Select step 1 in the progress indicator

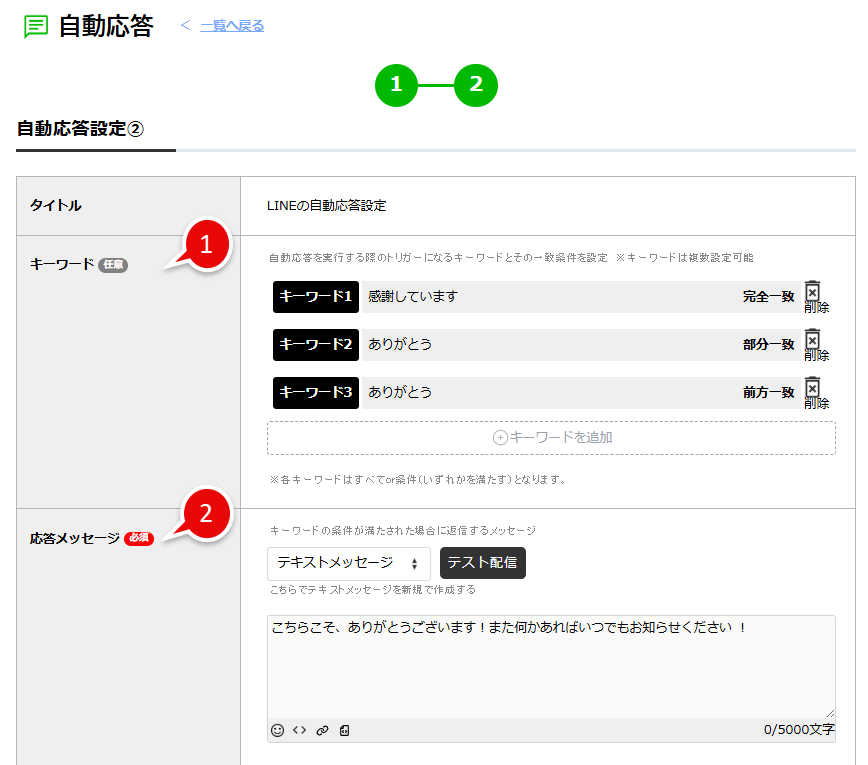click(396, 86)
